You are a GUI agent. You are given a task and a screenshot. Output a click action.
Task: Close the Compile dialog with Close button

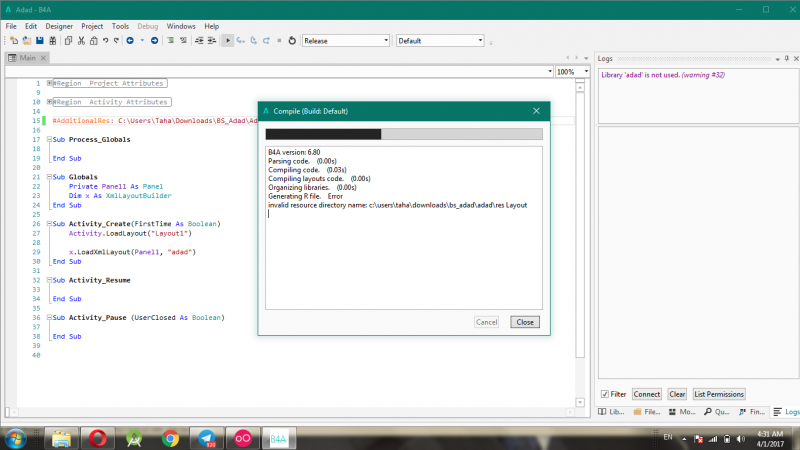pos(524,322)
